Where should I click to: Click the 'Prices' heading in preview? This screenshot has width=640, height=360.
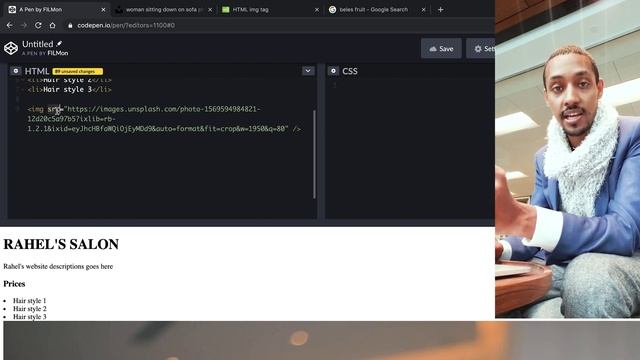[x=14, y=284]
